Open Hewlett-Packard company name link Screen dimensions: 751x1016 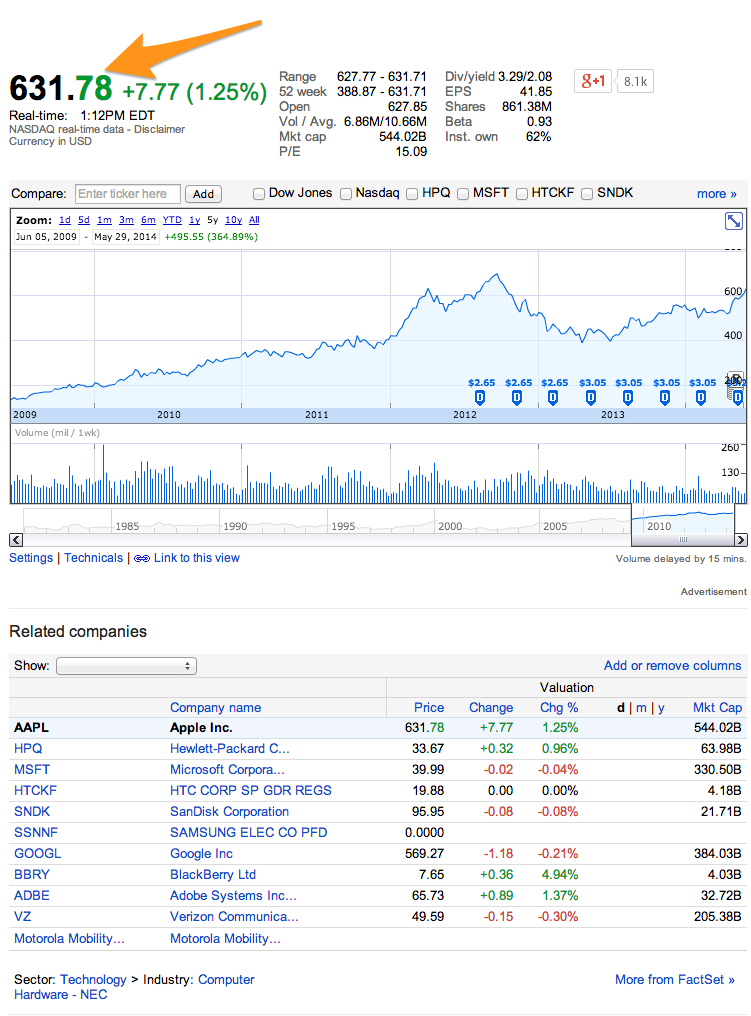(229, 748)
